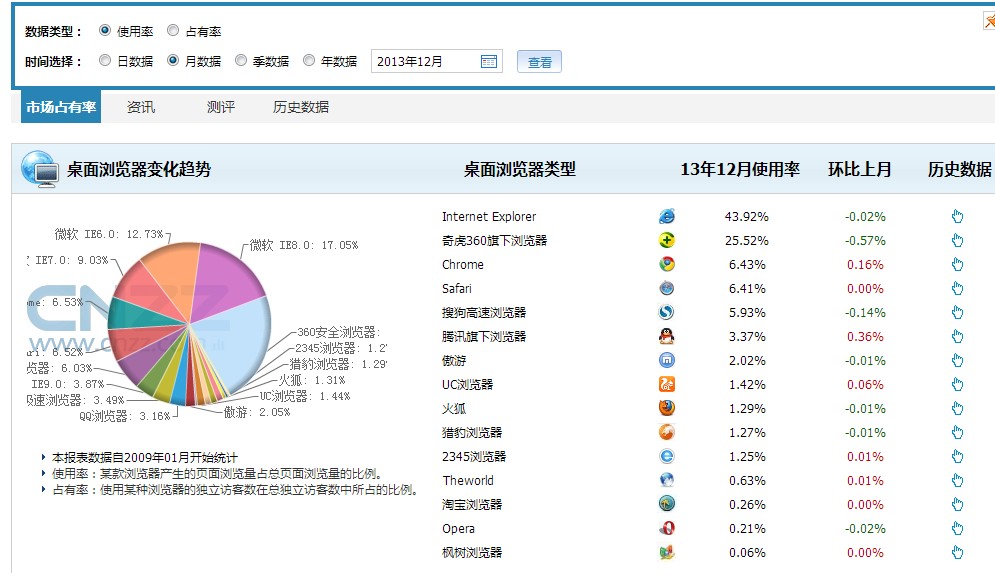Open history data hand icon for 淘宝浏览器
This screenshot has width=995, height=573.
pyautogui.click(x=957, y=504)
